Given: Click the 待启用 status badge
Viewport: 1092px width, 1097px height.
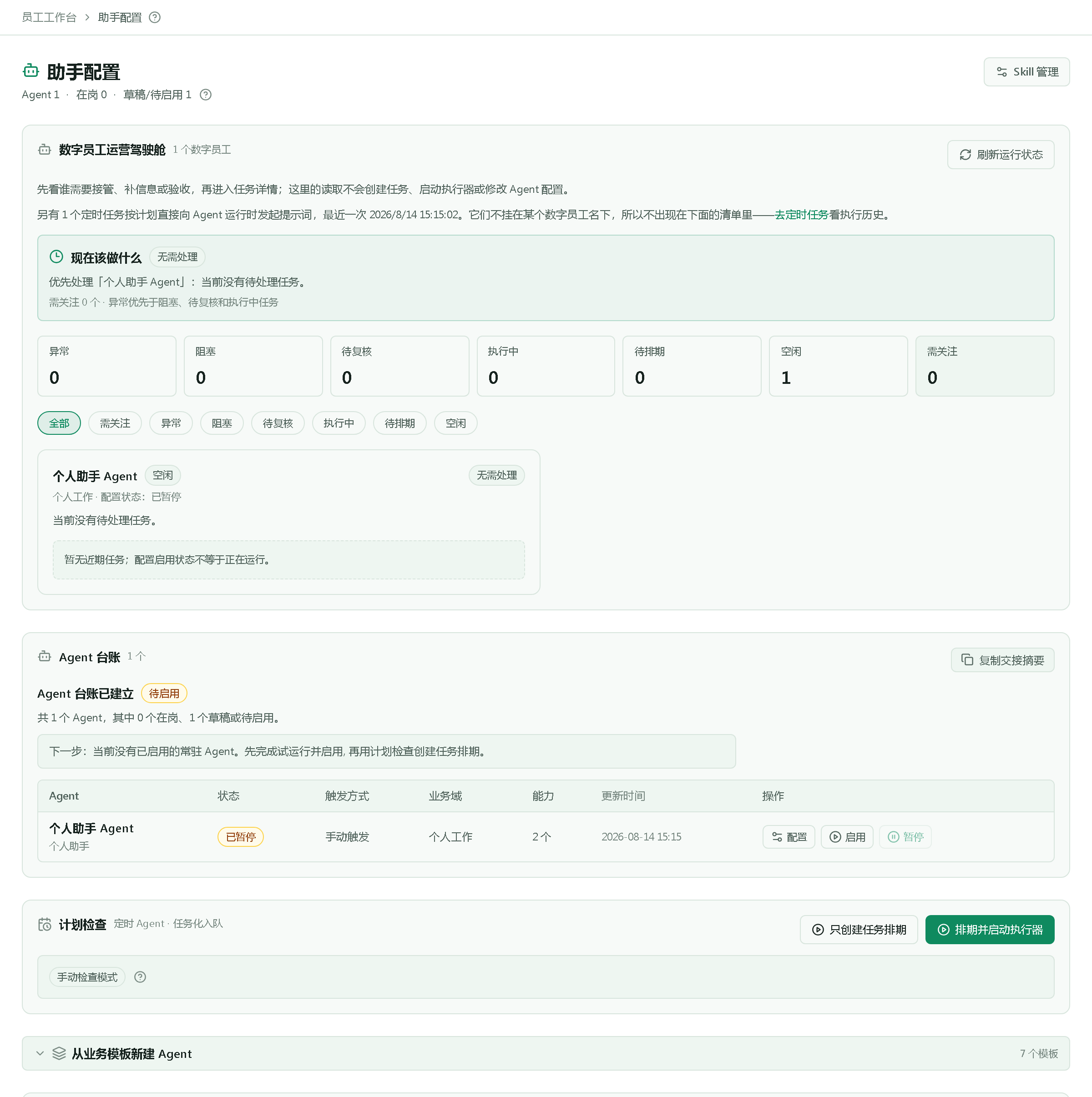Looking at the screenshot, I should tap(164, 694).
